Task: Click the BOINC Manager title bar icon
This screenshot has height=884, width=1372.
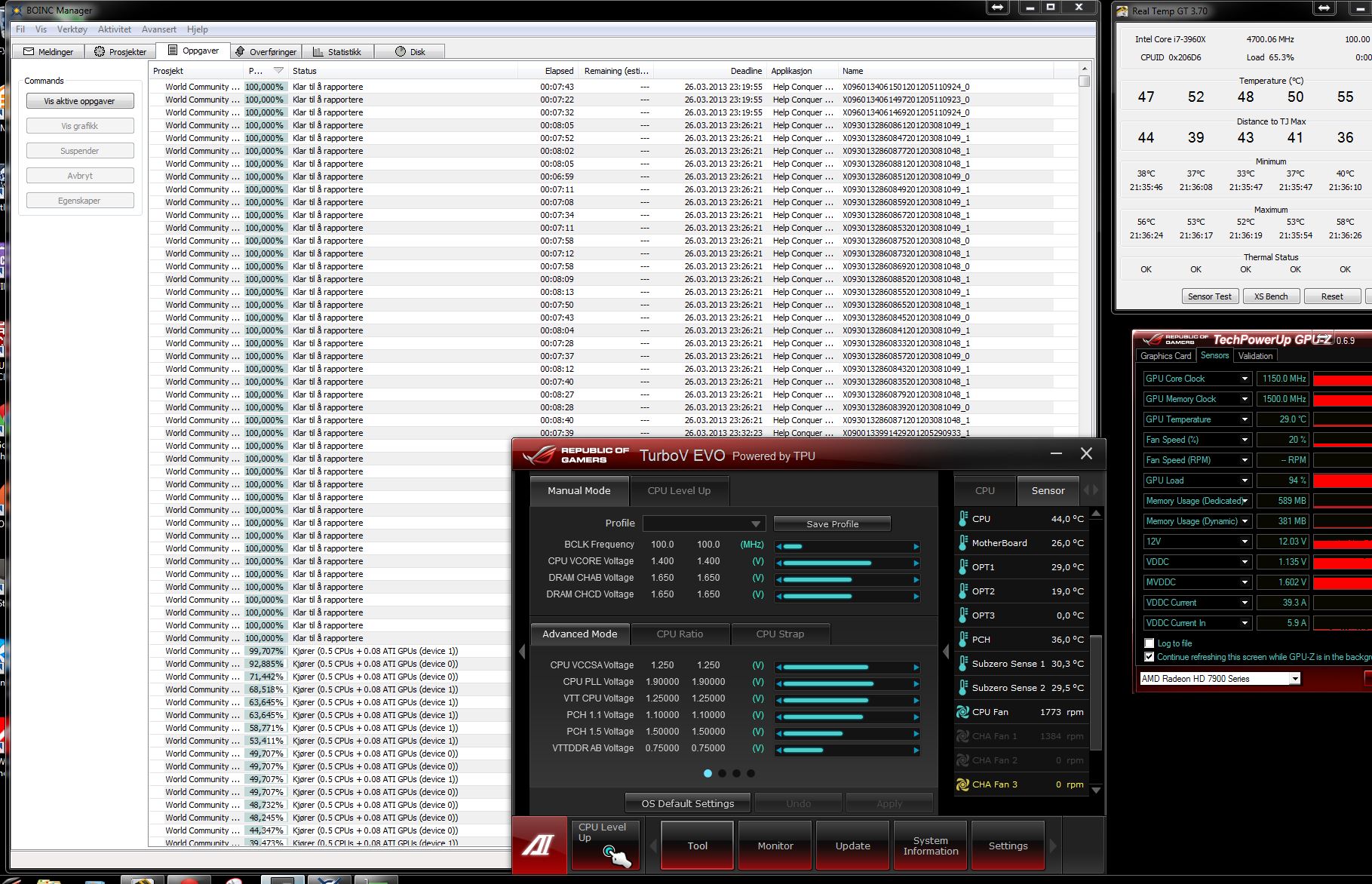Action: (18, 10)
